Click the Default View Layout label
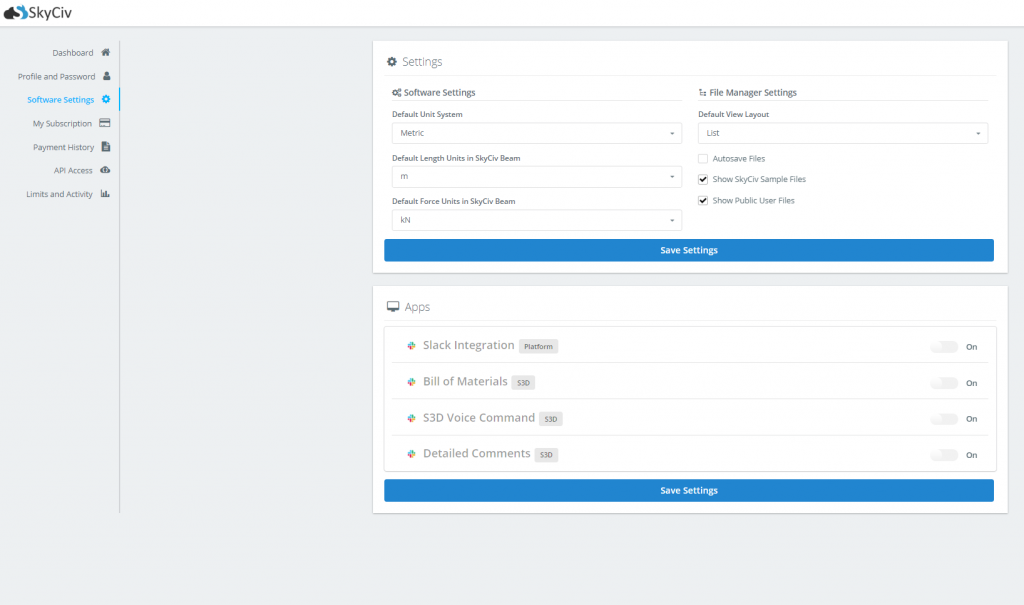Image resolution: width=1024 pixels, height=605 pixels. [x=733, y=114]
